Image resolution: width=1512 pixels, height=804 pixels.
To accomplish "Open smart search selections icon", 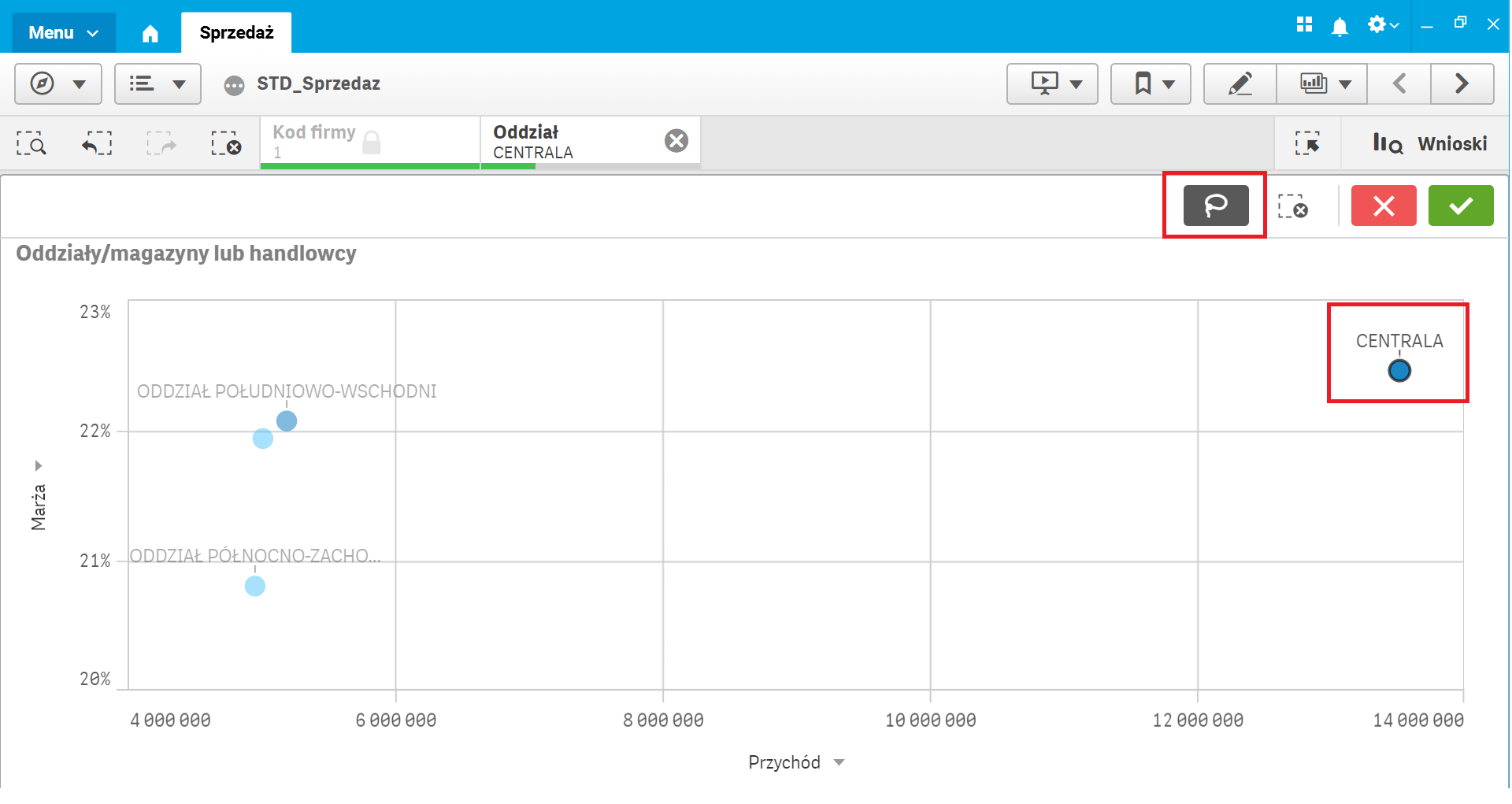I will (31, 143).
